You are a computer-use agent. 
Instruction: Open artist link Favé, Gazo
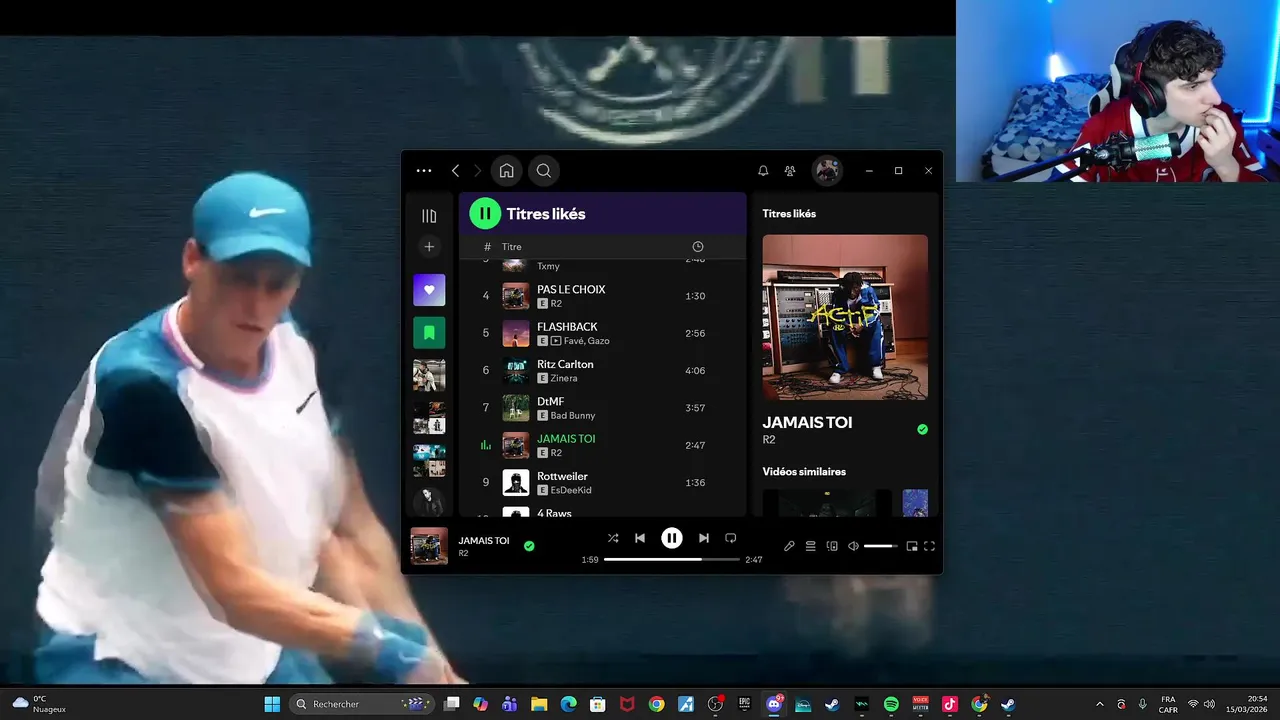point(586,341)
